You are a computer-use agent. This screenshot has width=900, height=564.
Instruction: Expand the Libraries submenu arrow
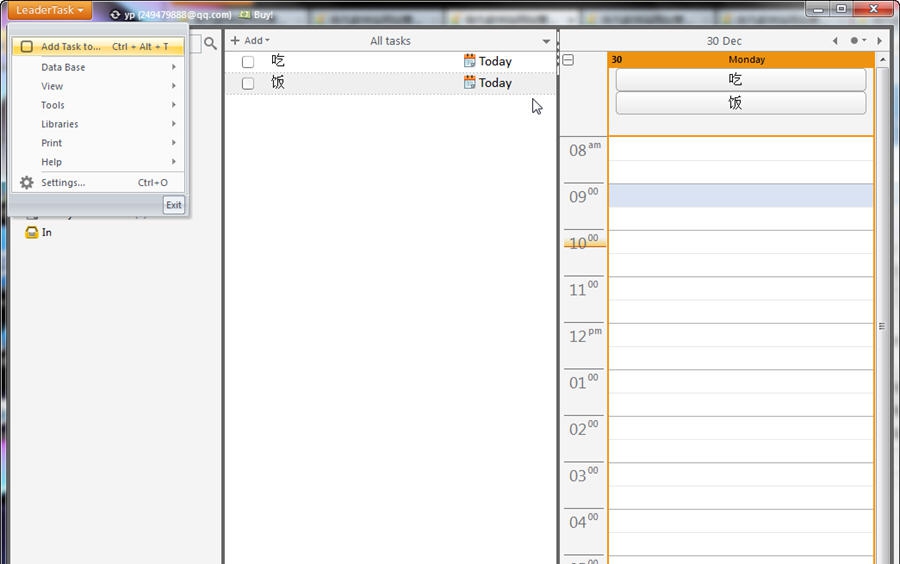coord(173,124)
